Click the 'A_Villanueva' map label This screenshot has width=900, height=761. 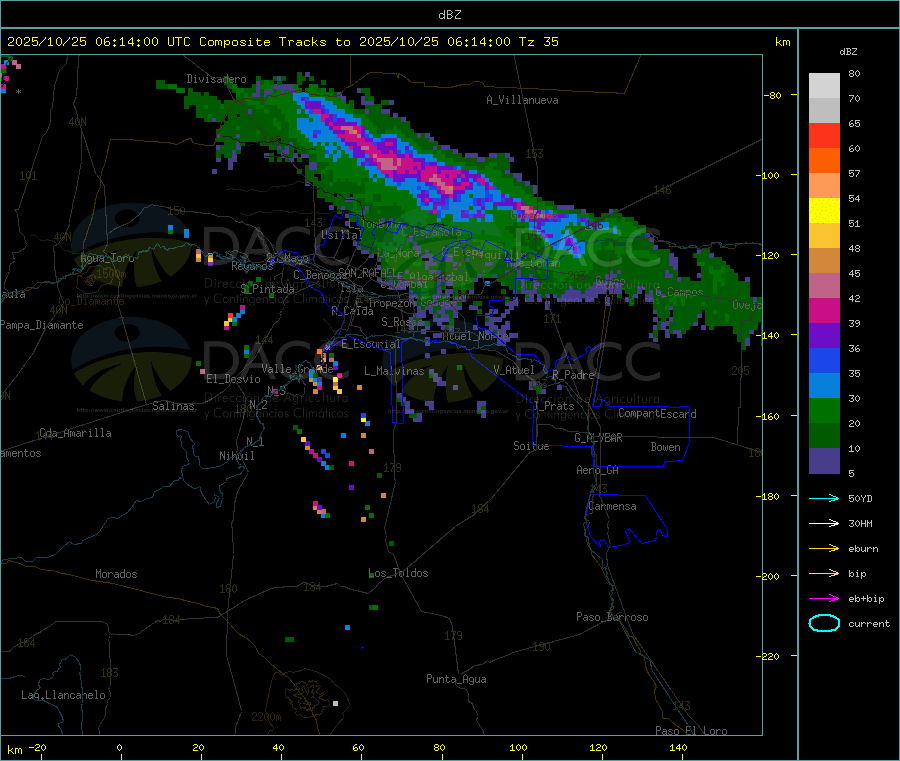coord(522,100)
